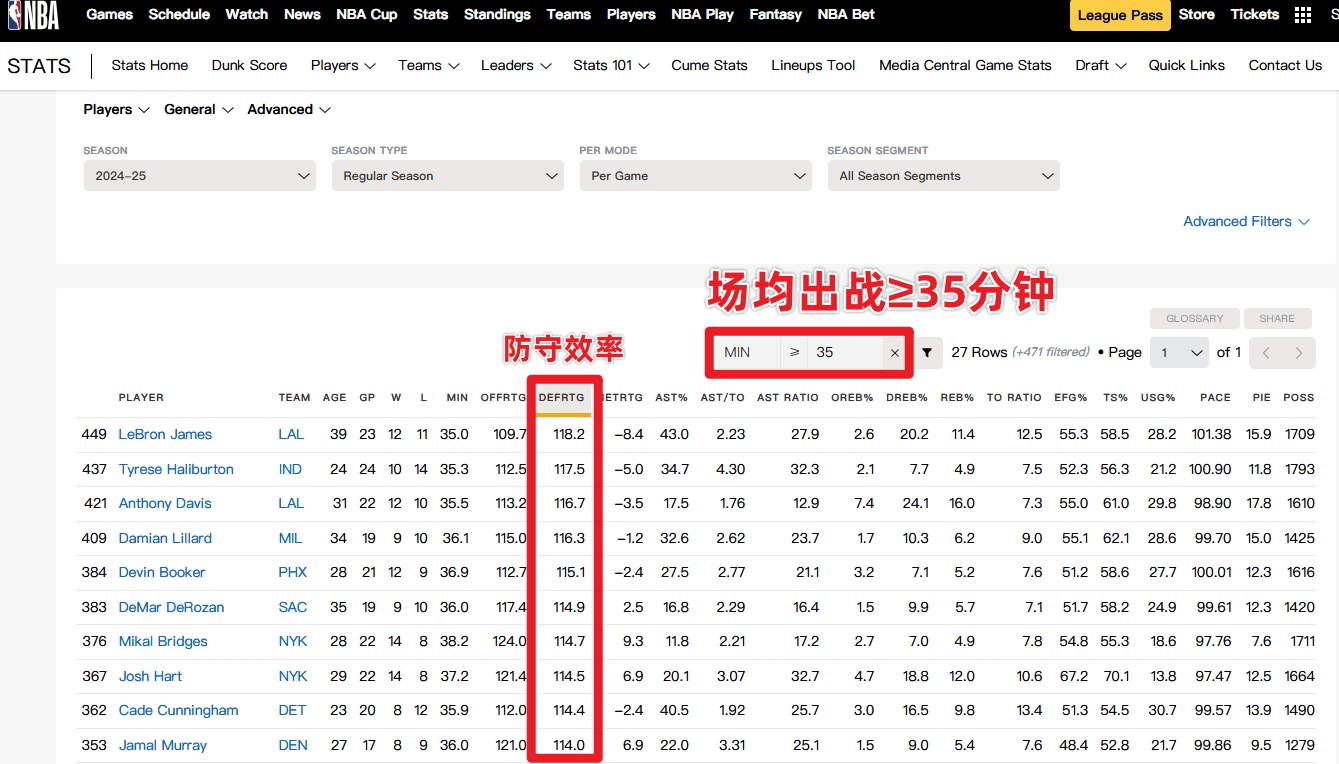Click the NBA logo in header

point(33,15)
